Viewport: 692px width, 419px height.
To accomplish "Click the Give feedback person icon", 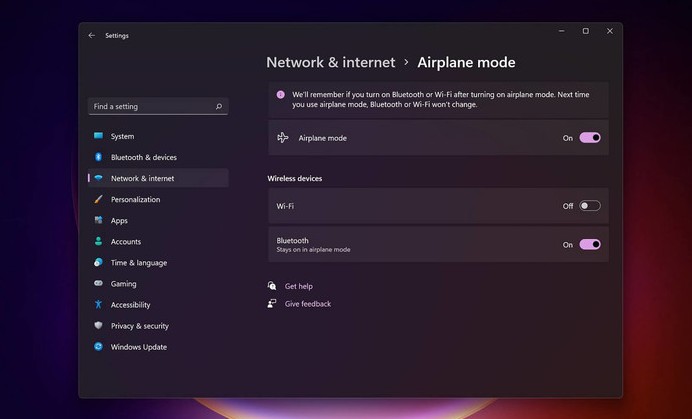I will 272,303.
